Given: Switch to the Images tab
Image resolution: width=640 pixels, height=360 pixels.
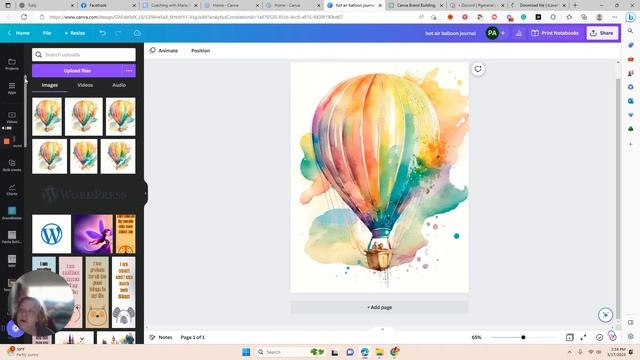Looking at the screenshot, I should click(49, 85).
